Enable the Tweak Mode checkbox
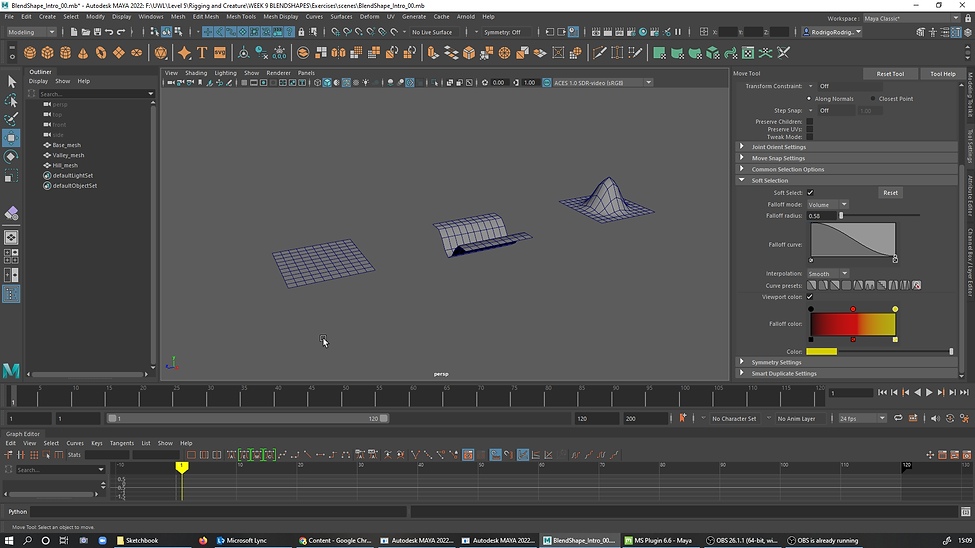This screenshot has height=548, width=975. click(x=810, y=137)
